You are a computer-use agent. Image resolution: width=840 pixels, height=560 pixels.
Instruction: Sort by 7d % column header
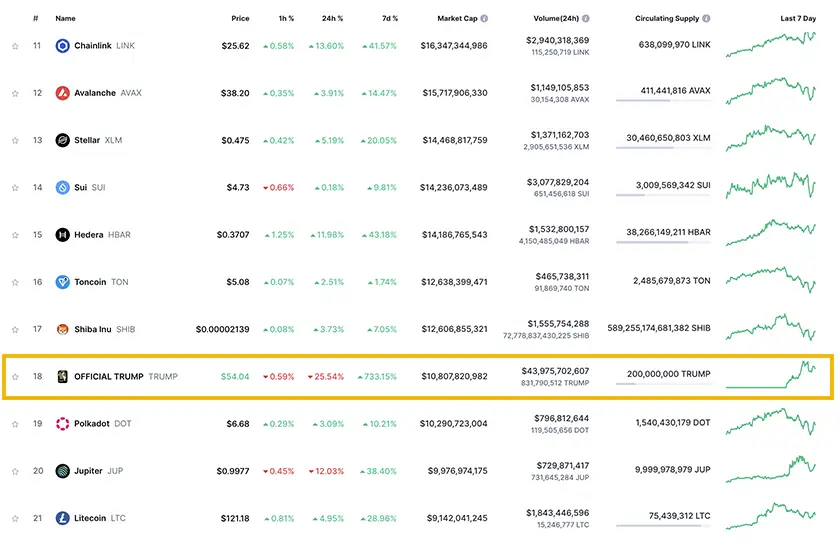tap(387, 18)
